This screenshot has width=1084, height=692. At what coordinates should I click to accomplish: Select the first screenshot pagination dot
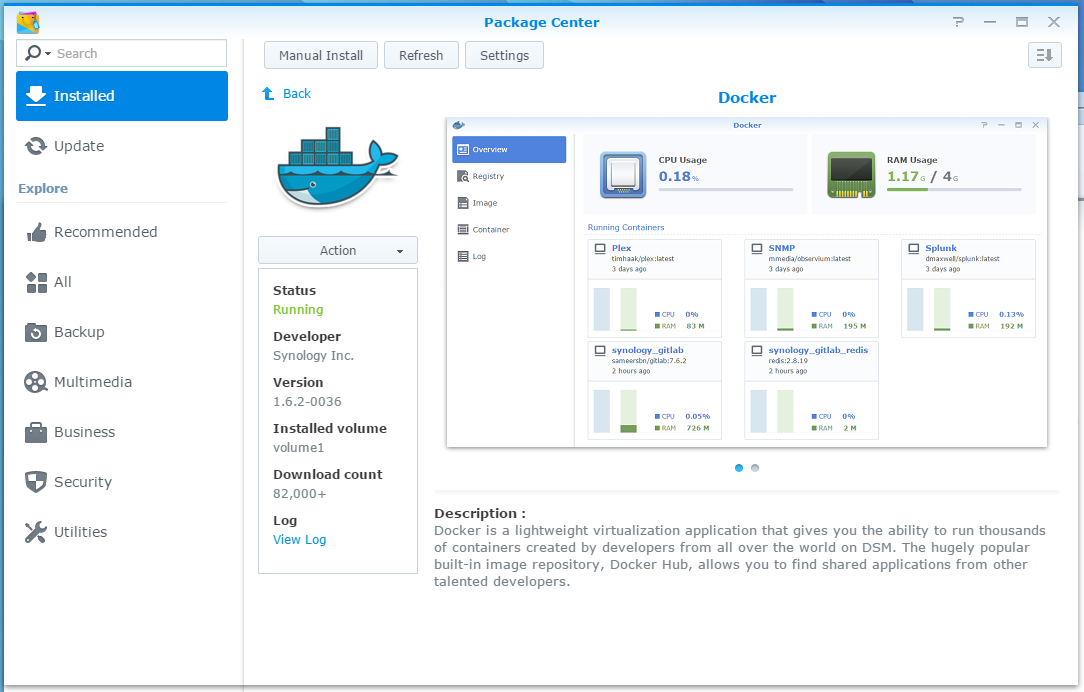coord(739,467)
